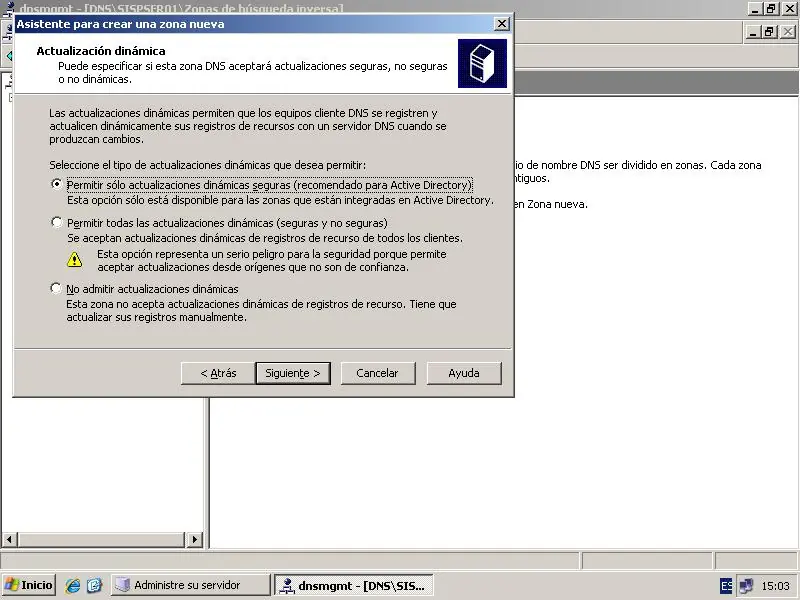Minimize the dnsmgmt main window
Viewport: 800px width, 600px height.
tap(756, 8)
